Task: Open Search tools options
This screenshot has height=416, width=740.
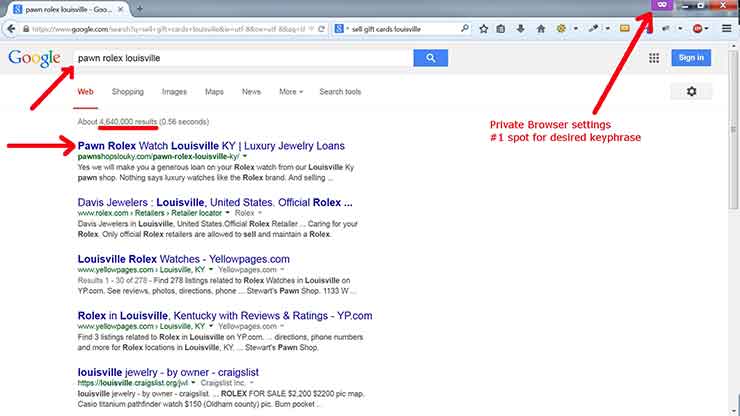Action: 340,92
